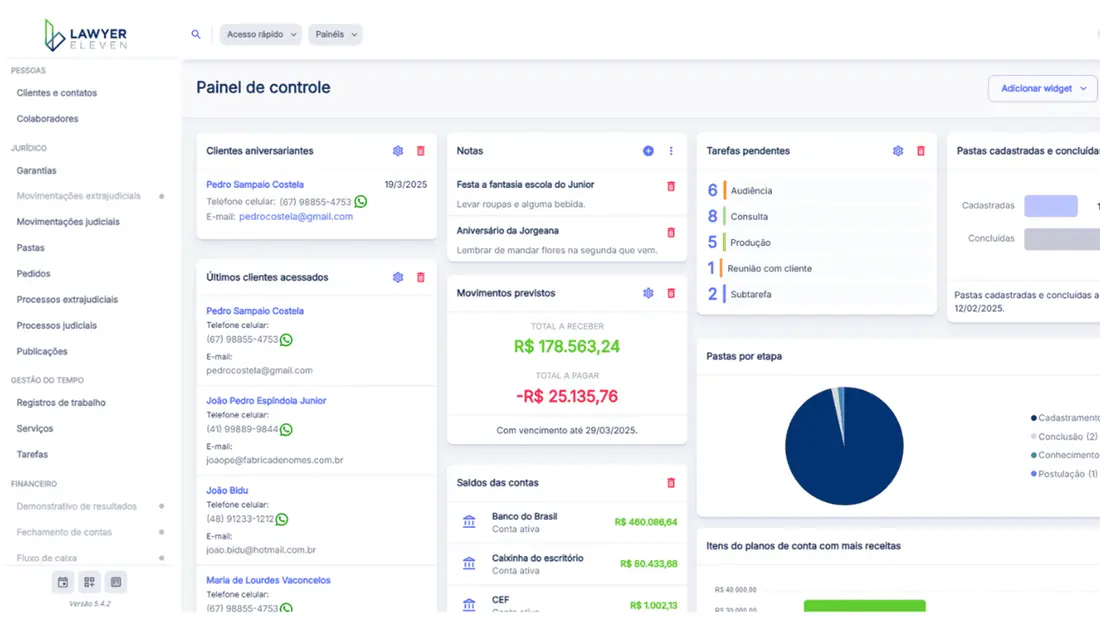Open Colaboradores in the sidebar
The height and width of the screenshot is (619, 1100).
(x=47, y=119)
